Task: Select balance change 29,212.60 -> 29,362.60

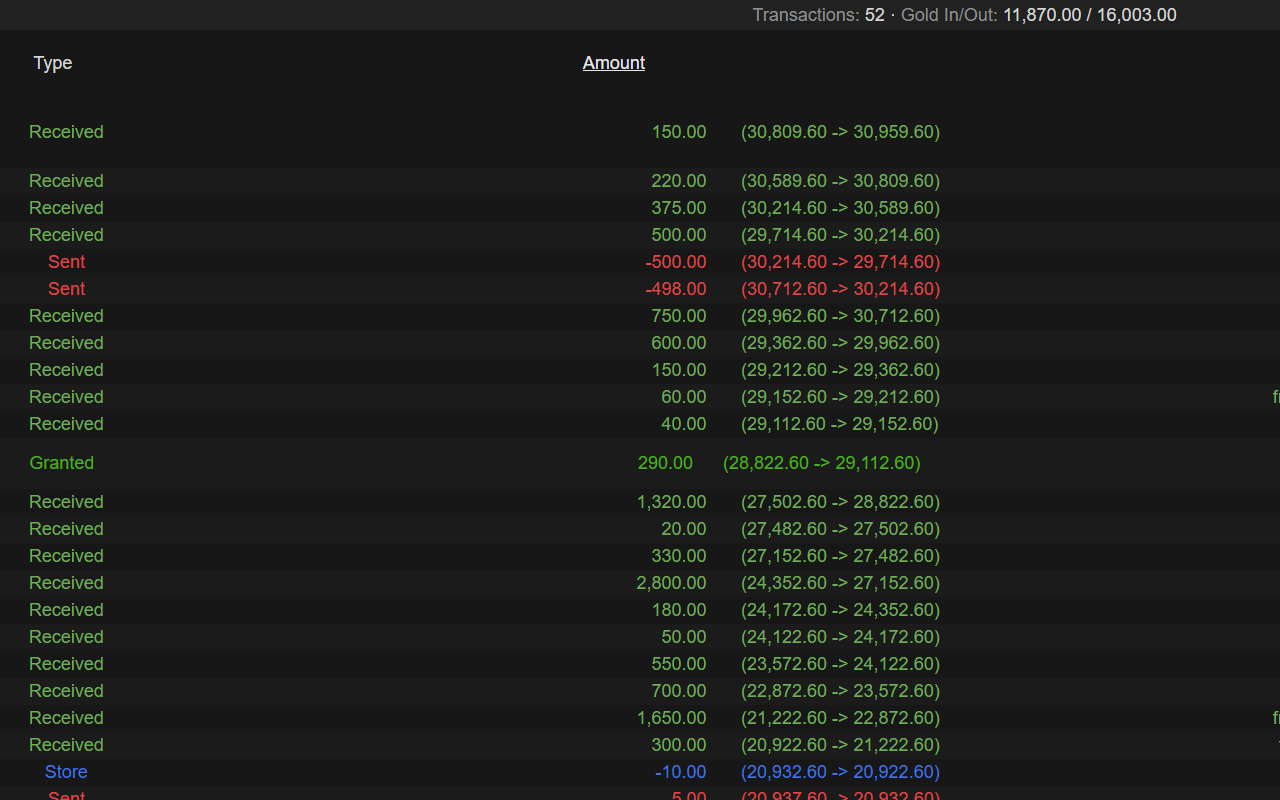Action: coord(840,370)
